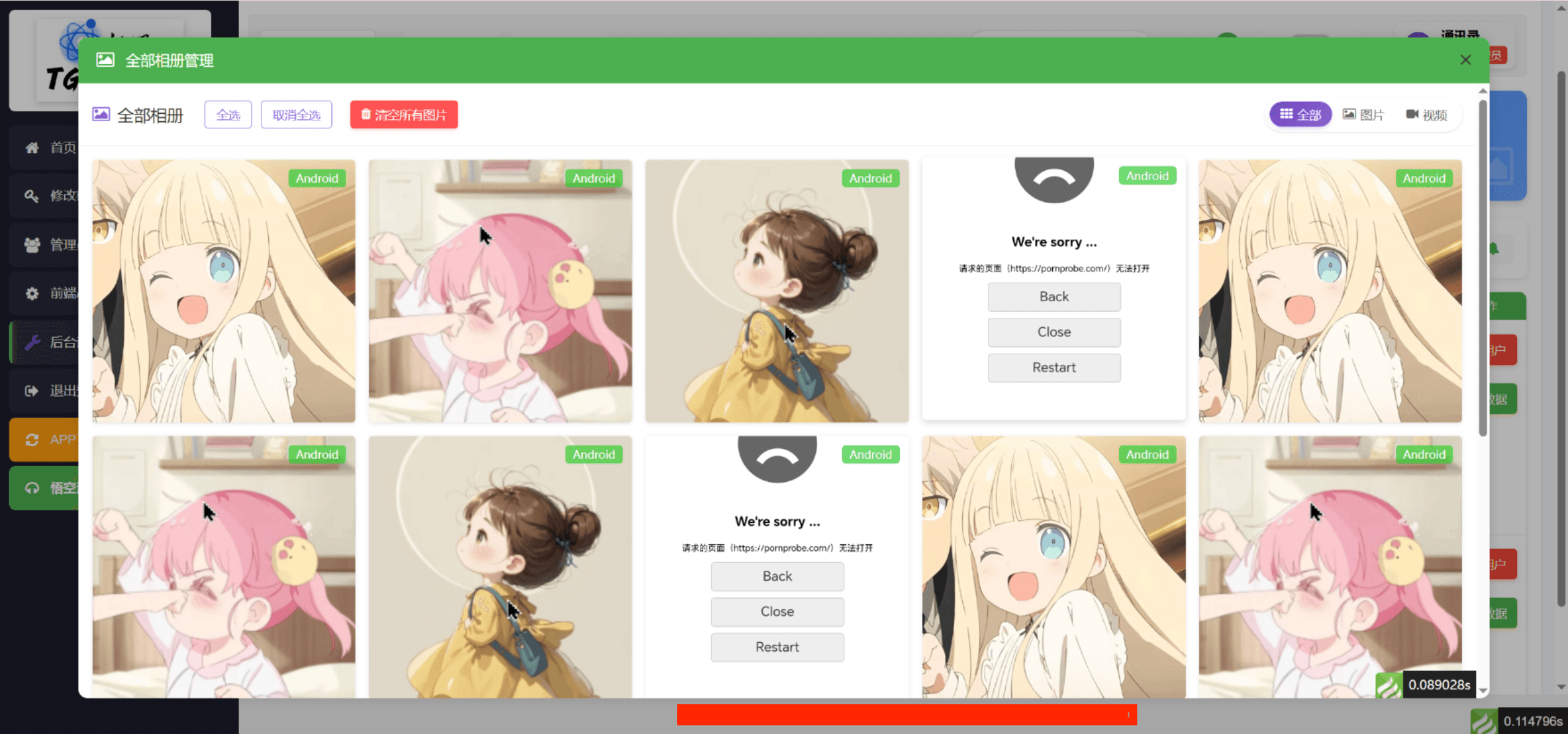Click the 全选 button

tap(228, 114)
